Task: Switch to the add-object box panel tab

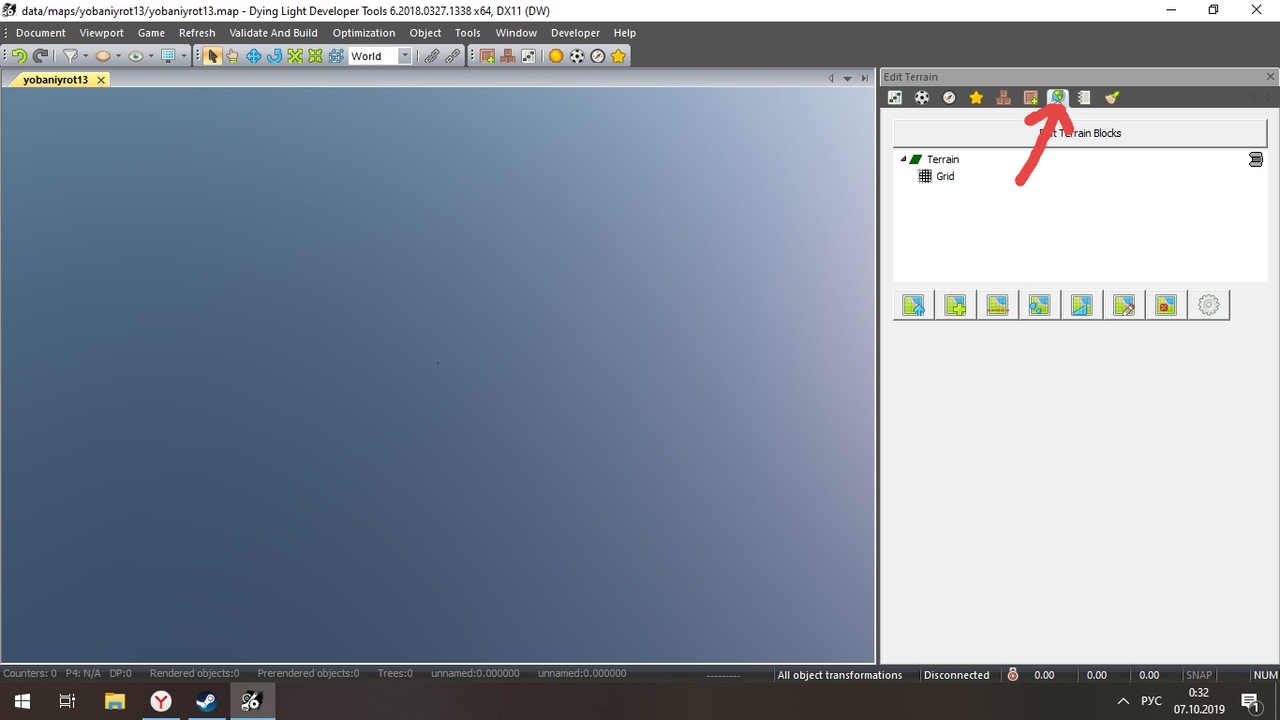Action: [x=1030, y=97]
